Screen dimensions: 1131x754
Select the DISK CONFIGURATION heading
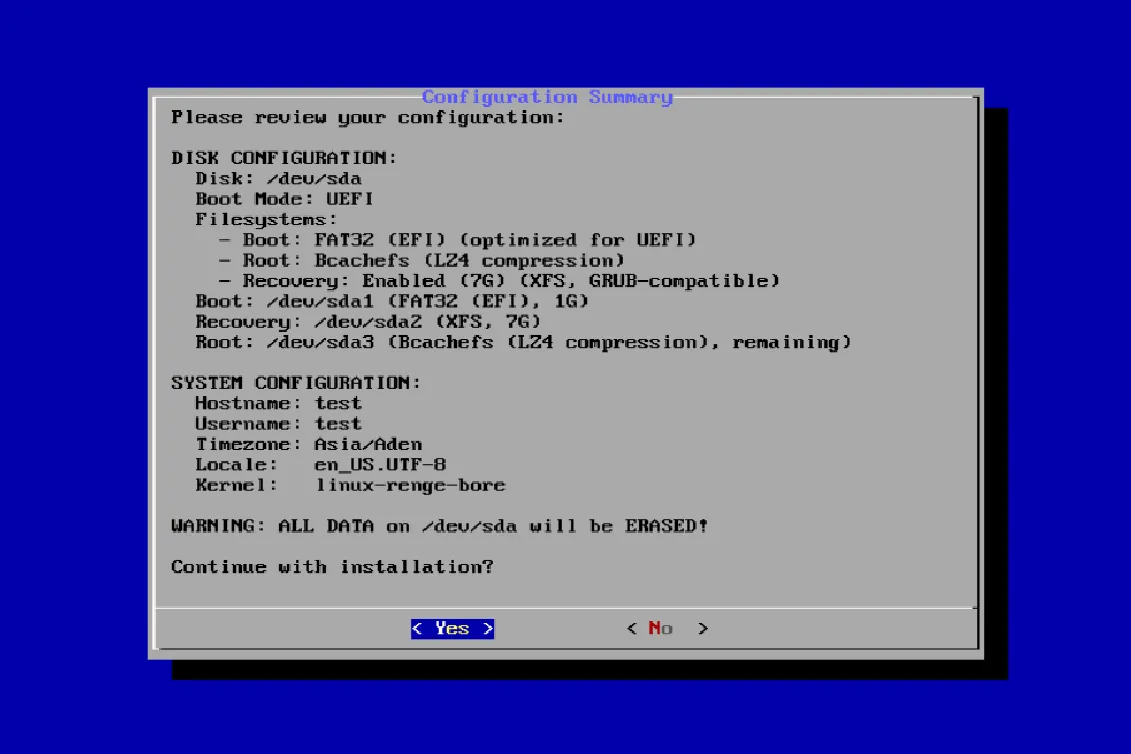coord(284,159)
